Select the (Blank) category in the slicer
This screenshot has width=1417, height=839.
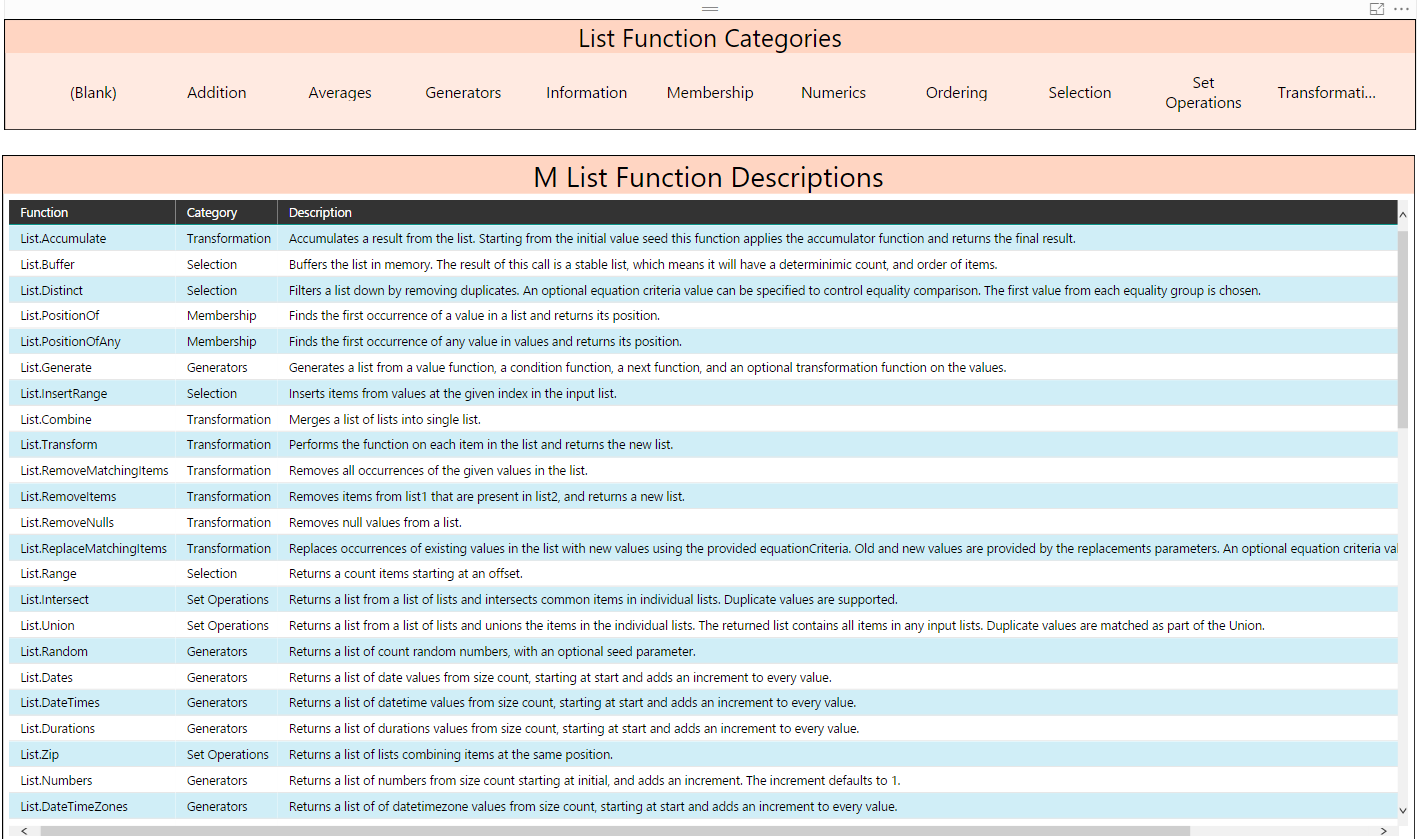[x=93, y=92]
